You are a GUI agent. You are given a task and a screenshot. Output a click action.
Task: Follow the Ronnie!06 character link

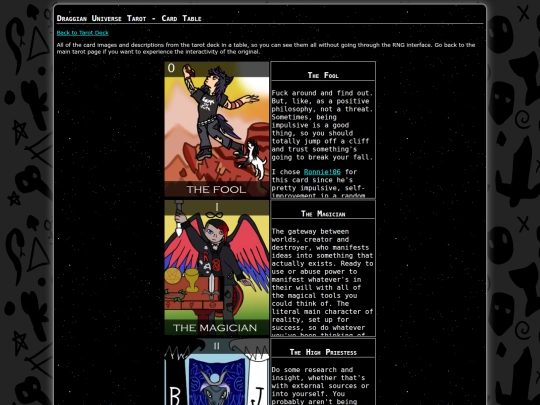click(x=322, y=172)
